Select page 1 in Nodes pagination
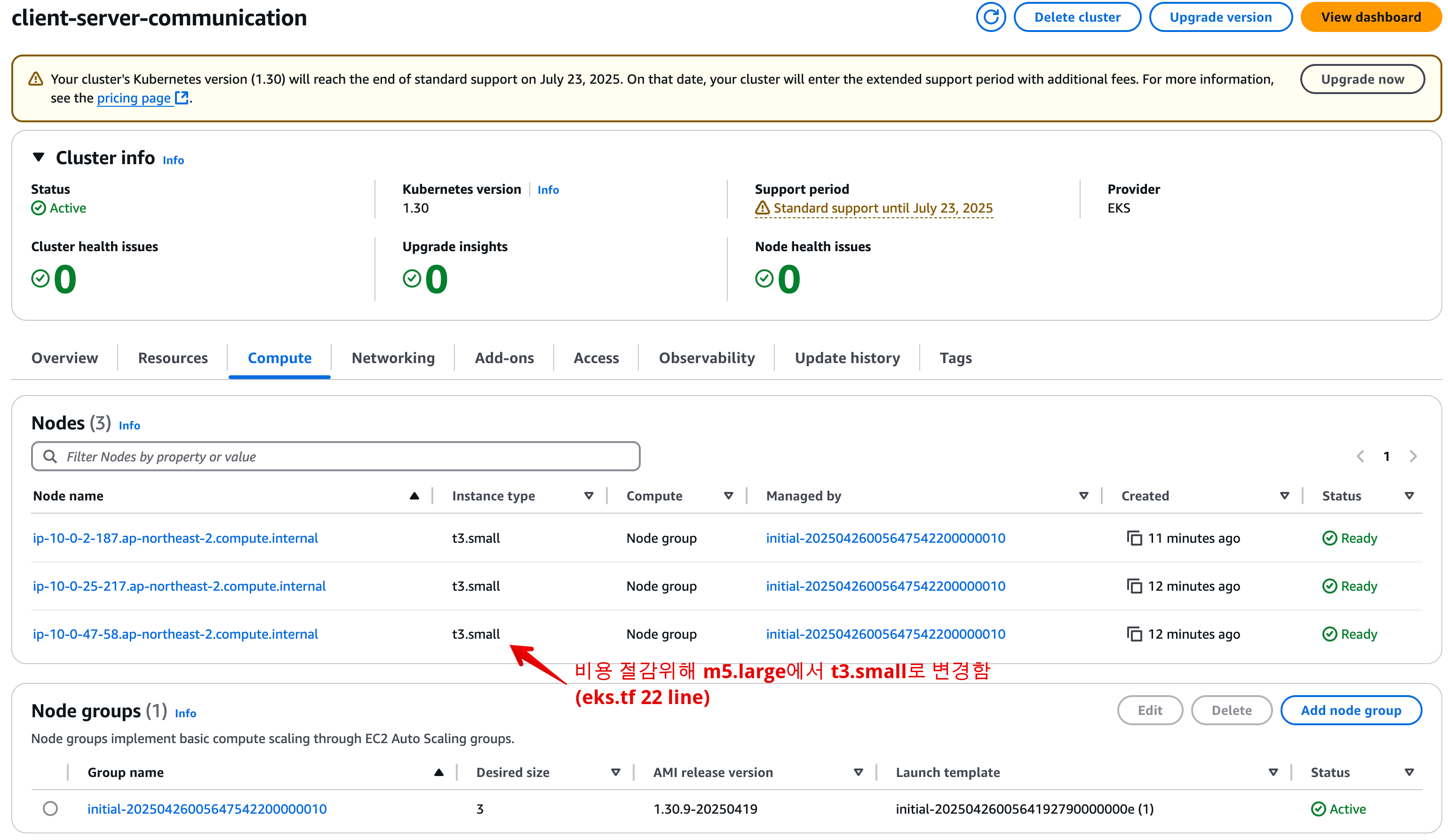The width and height of the screenshot is (1448, 840). 1386,457
